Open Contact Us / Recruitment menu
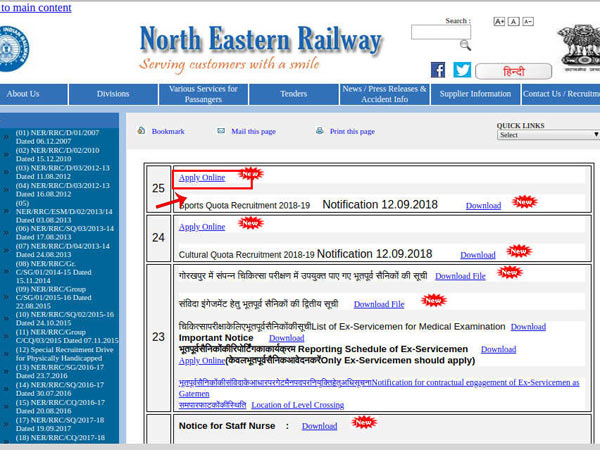The height and width of the screenshot is (450, 600). [561, 94]
